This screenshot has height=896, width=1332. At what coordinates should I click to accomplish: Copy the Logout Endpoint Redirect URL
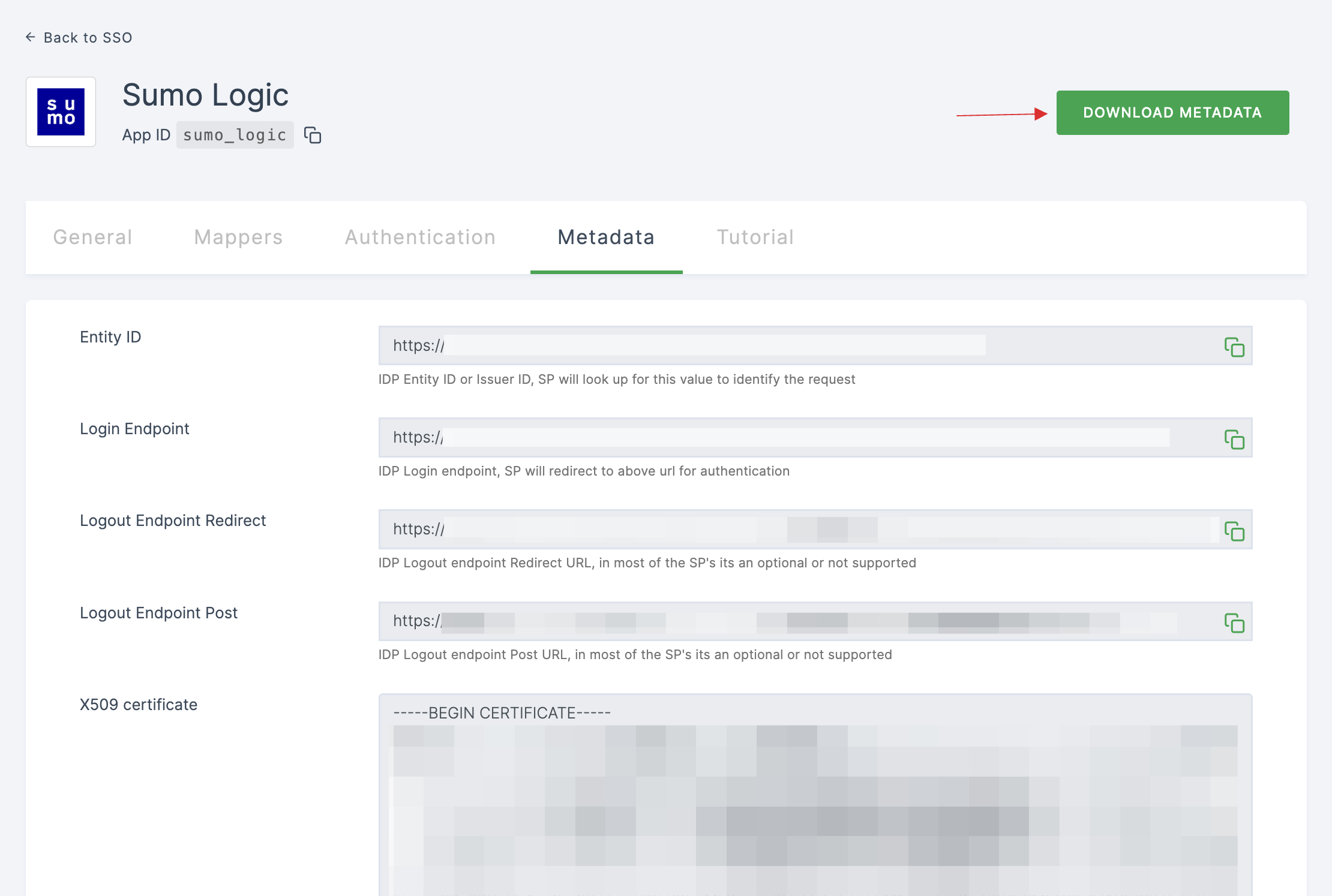pos(1234,531)
